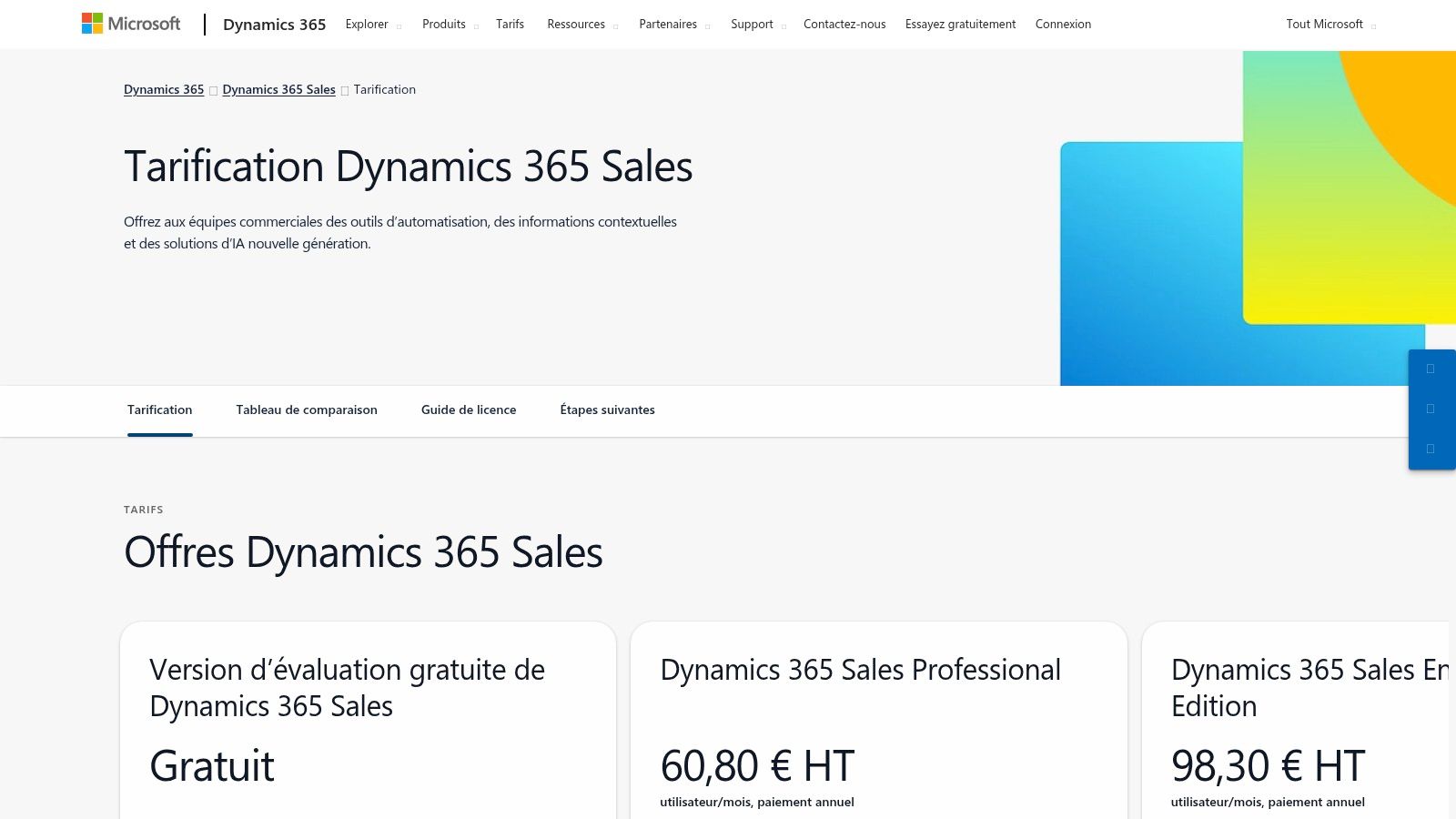Switch to the Tableau de comparaison tab
1456x819 pixels.
[307, 410]
